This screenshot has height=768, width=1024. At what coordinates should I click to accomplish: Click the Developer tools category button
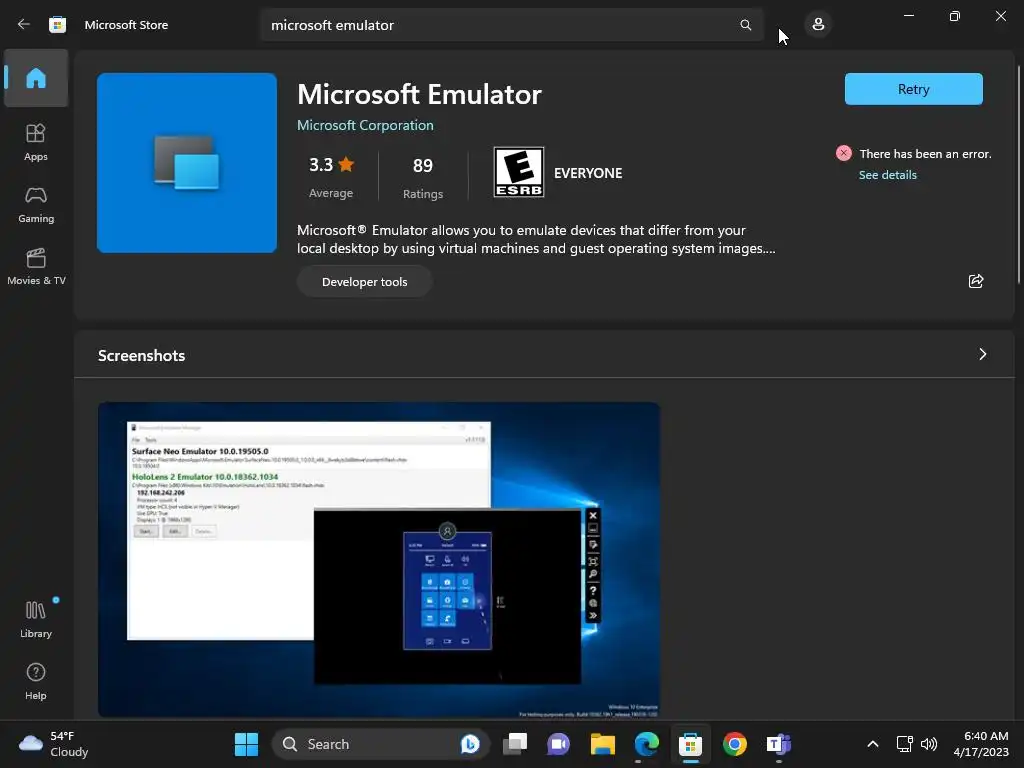pos(364,281)
